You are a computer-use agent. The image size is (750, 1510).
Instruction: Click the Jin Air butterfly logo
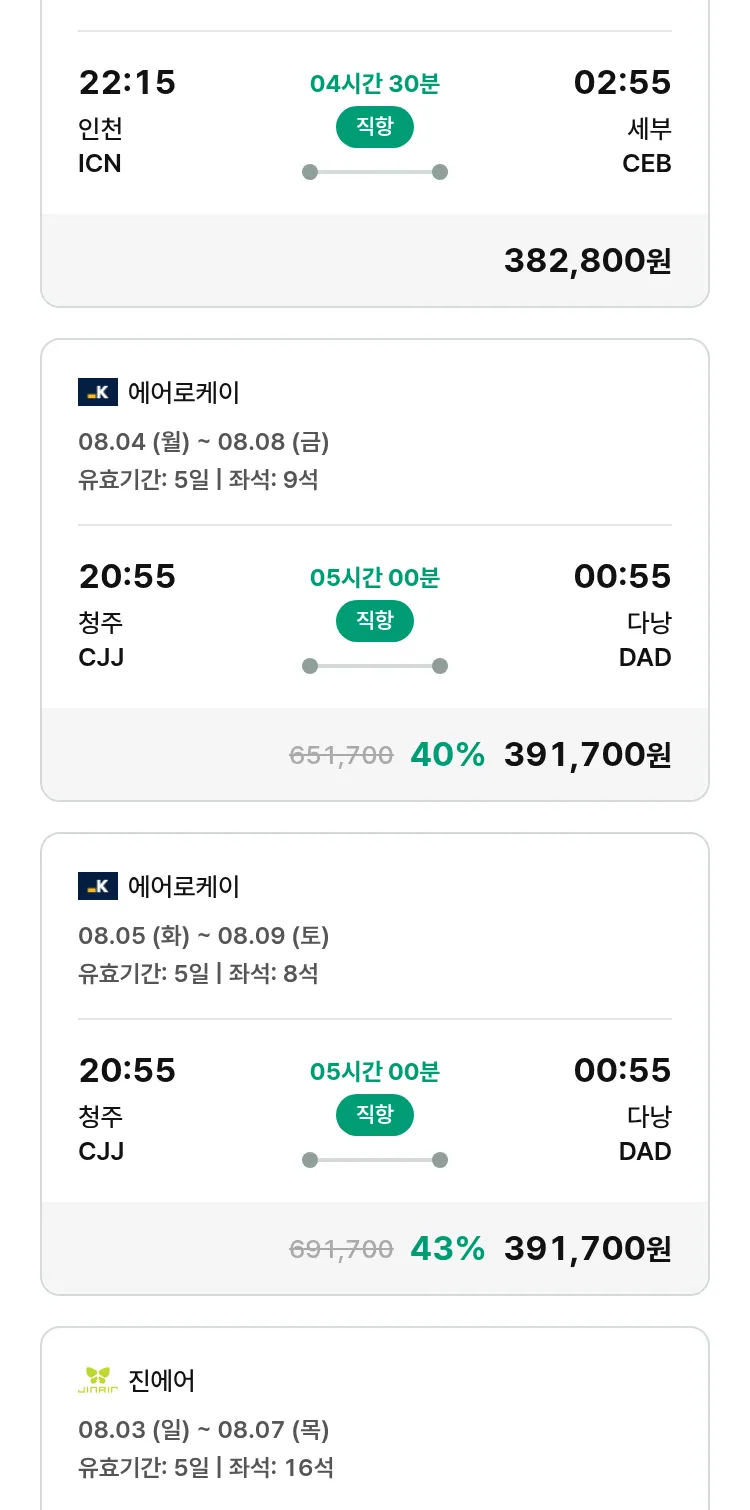pyautogui.click(x=98, y=1380)
